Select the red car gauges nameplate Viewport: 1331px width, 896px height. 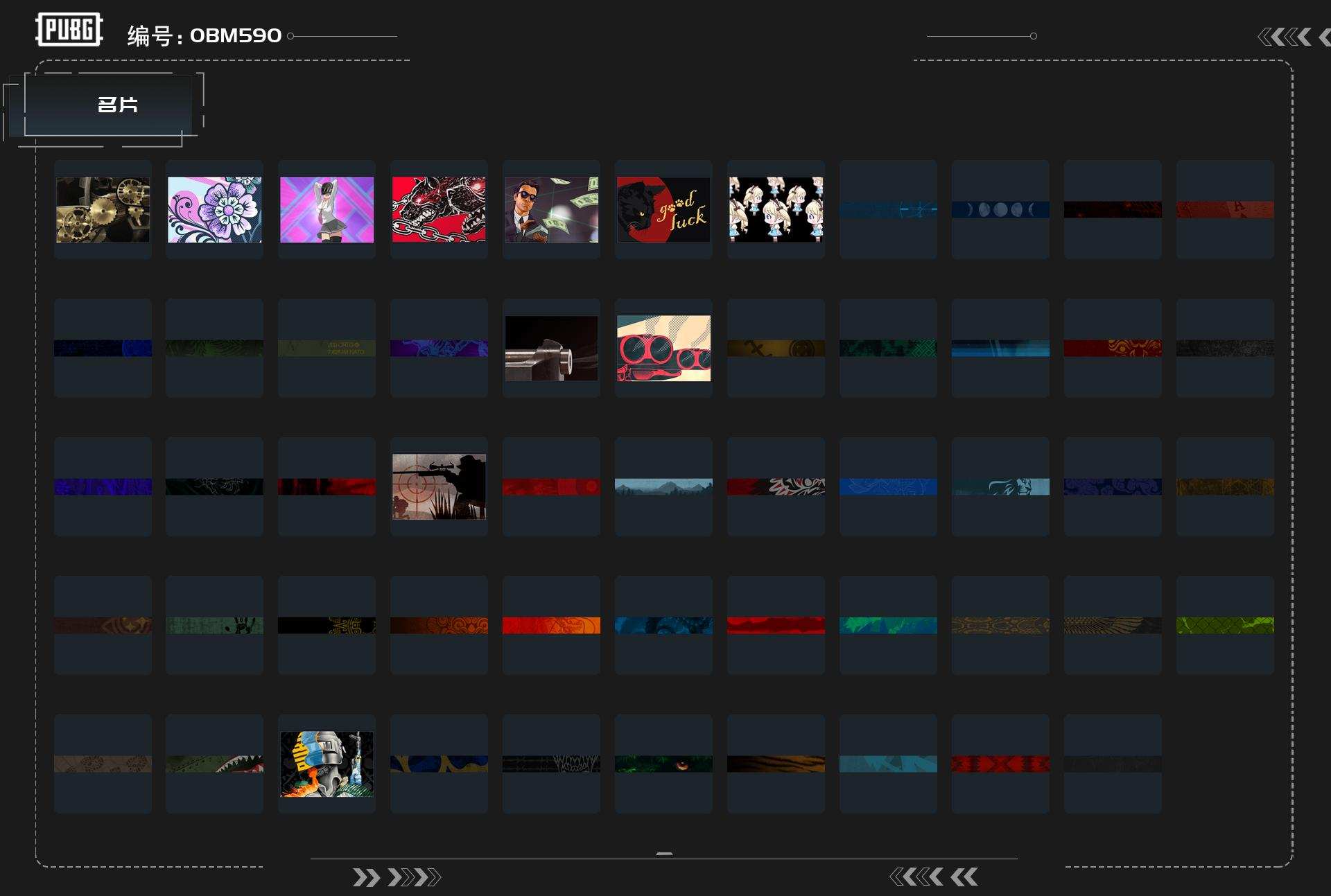(663, 348)
